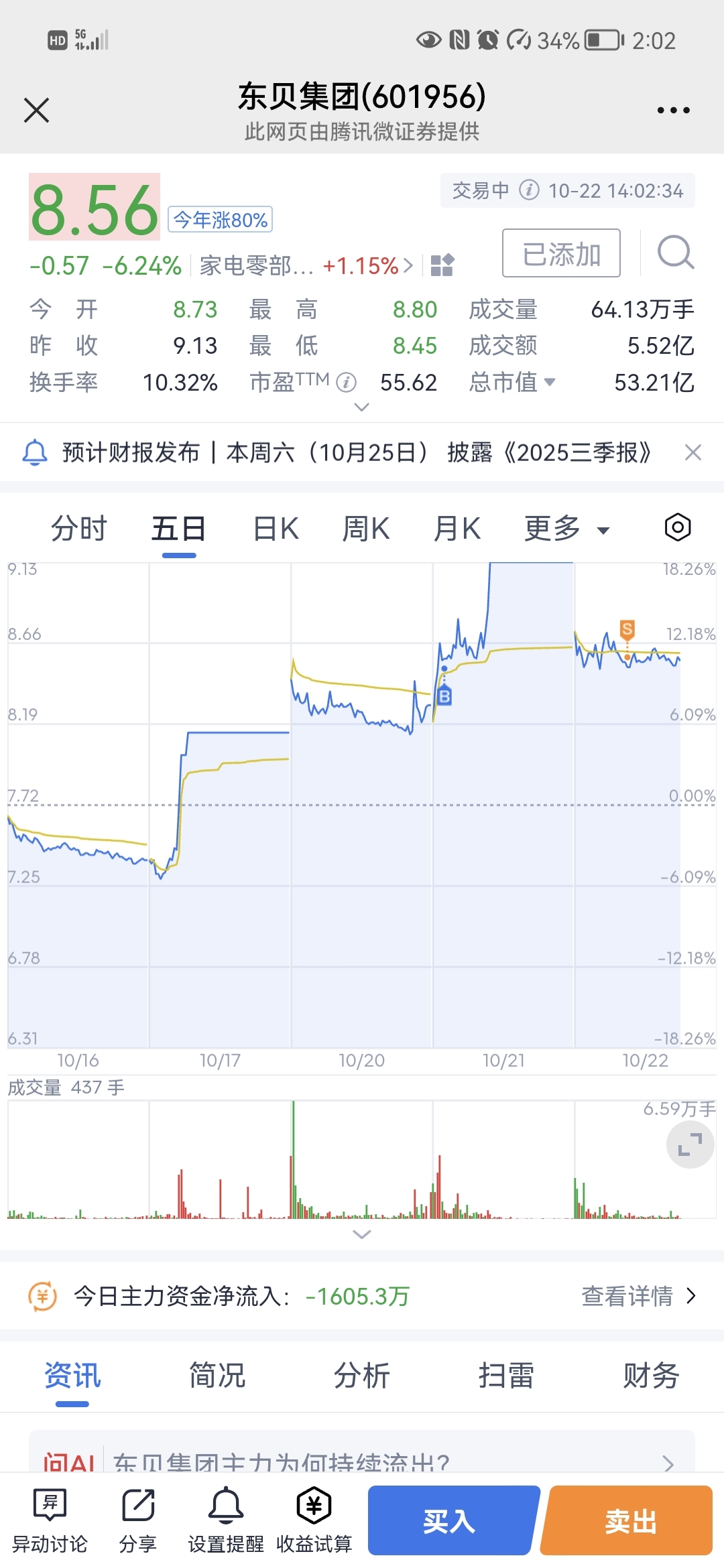Switch to the 日K chart tab
Viewport: 724px width, 1568px height.
[276, 529]
